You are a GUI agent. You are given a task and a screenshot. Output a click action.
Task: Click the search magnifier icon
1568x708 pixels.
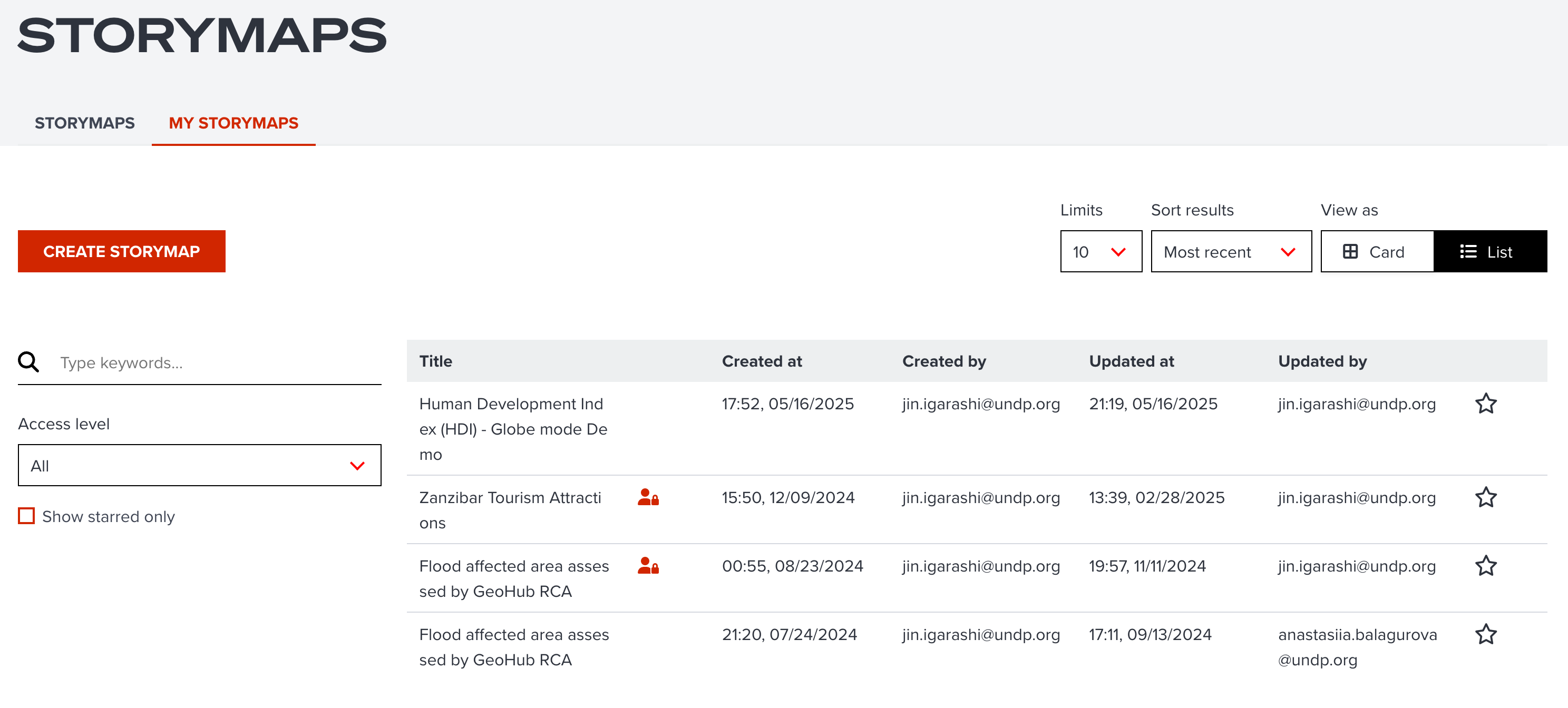28,362
